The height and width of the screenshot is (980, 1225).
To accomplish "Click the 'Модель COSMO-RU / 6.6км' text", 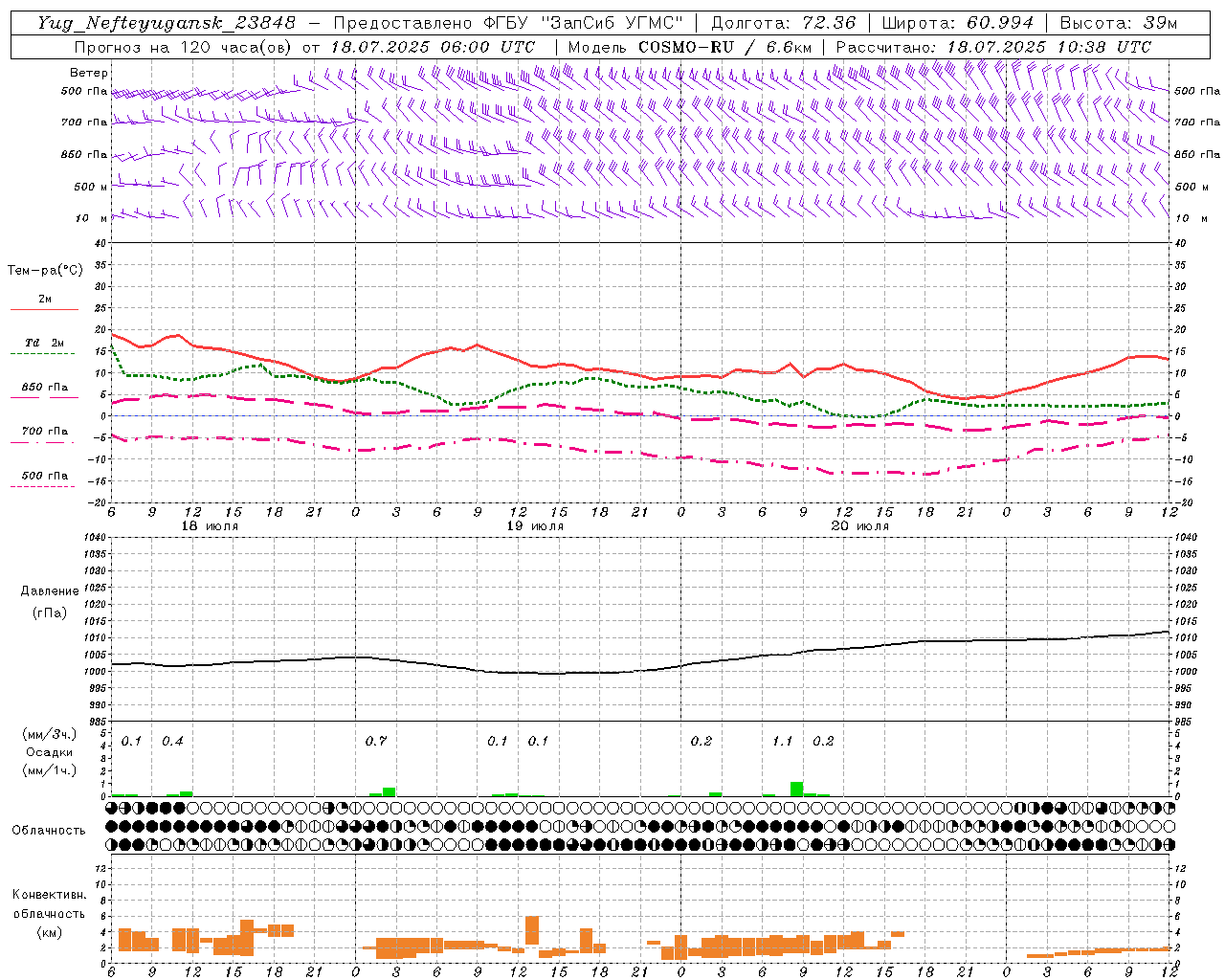I will pyautogui.click(x=690, y=47).
